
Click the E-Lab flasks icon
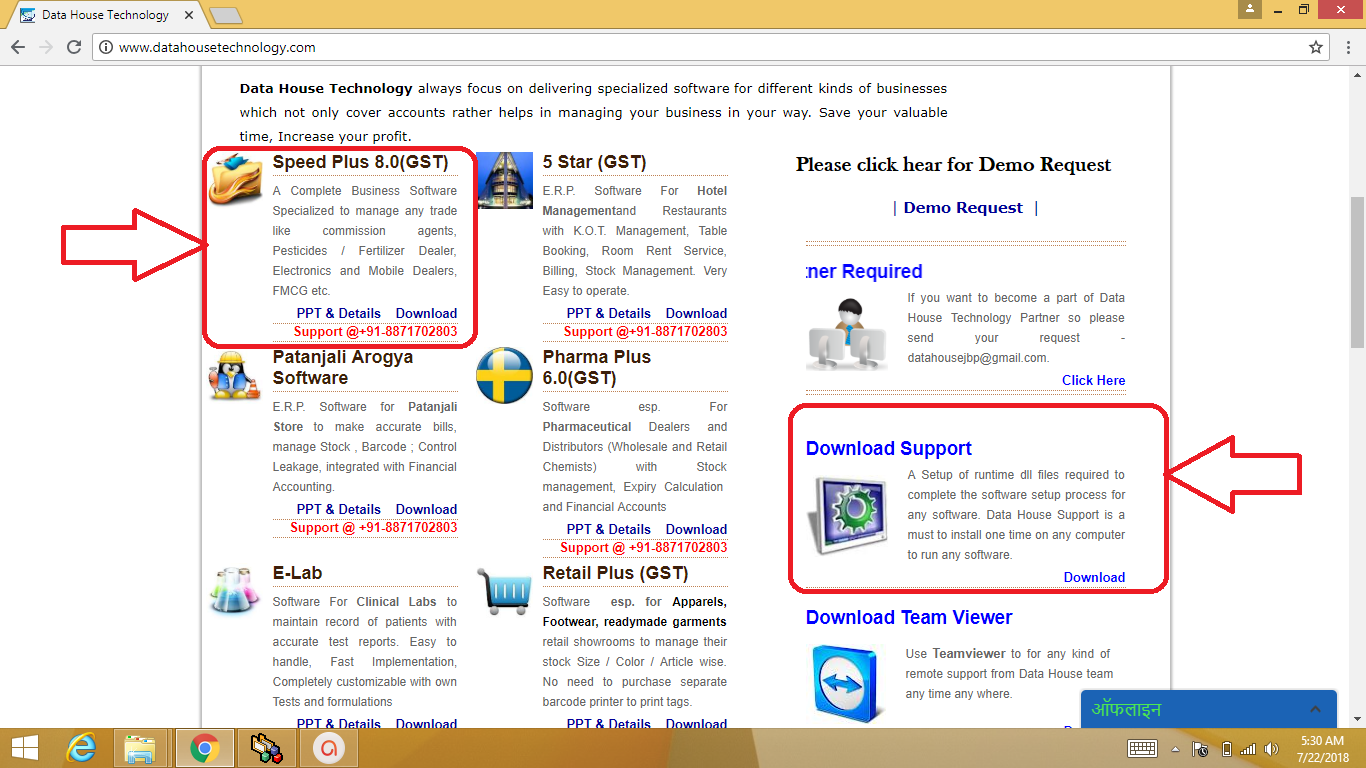[x=235, y=590]
